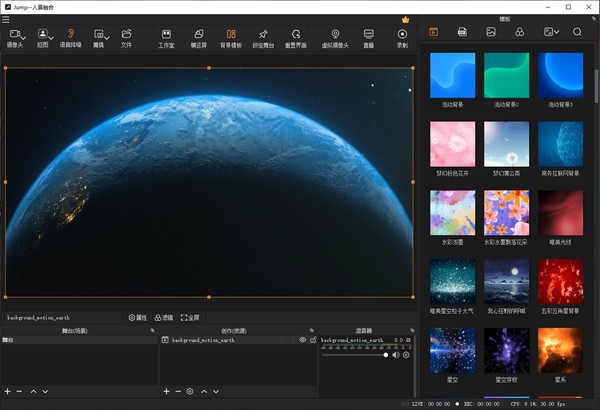Adjust the mixer volume slider
This screenshot has width=600, height=410.
[x=386, y=355]
